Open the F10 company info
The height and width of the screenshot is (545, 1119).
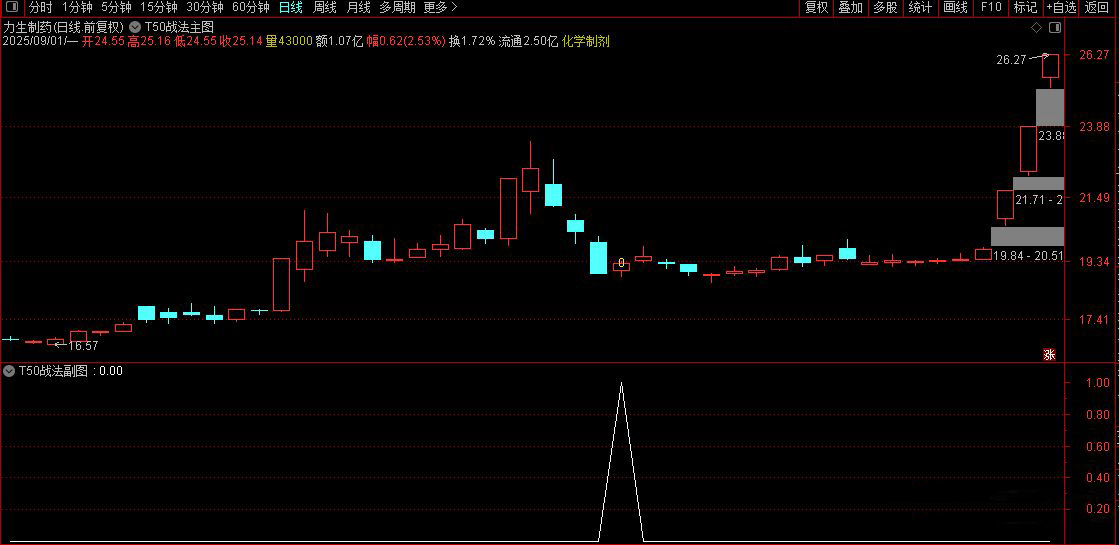click(991, 8)
